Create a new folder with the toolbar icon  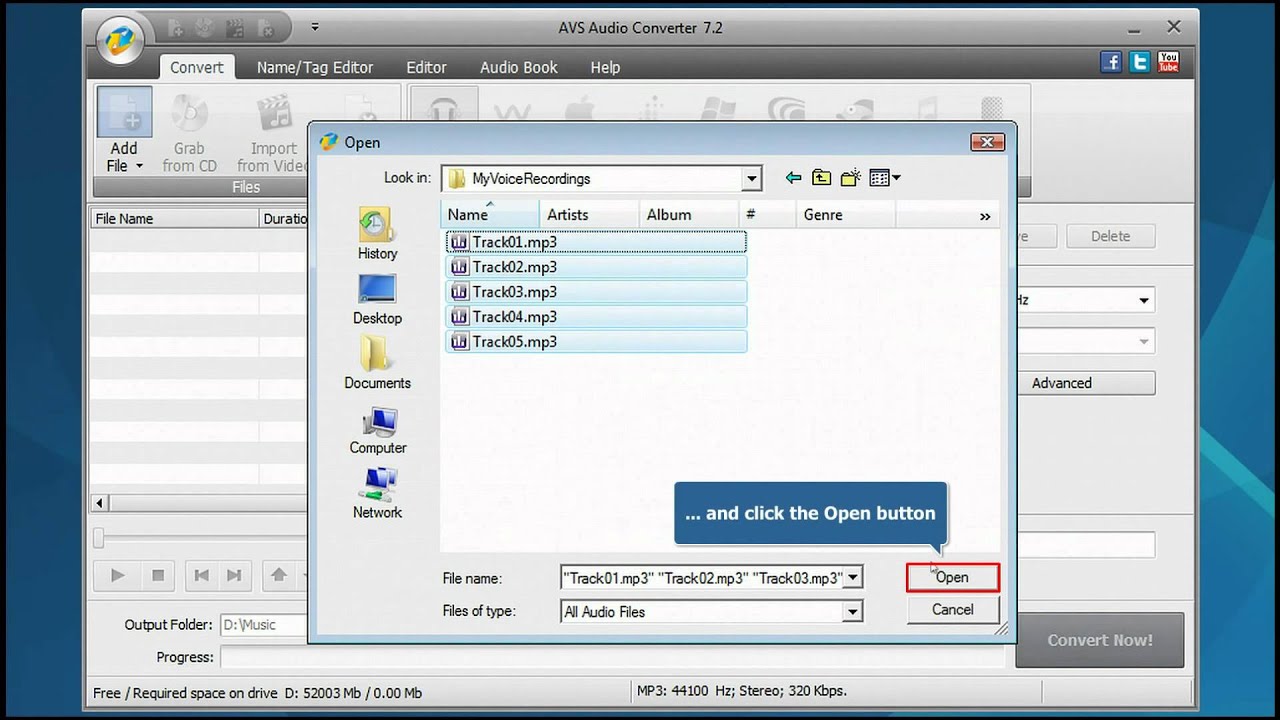coord(850,178)
